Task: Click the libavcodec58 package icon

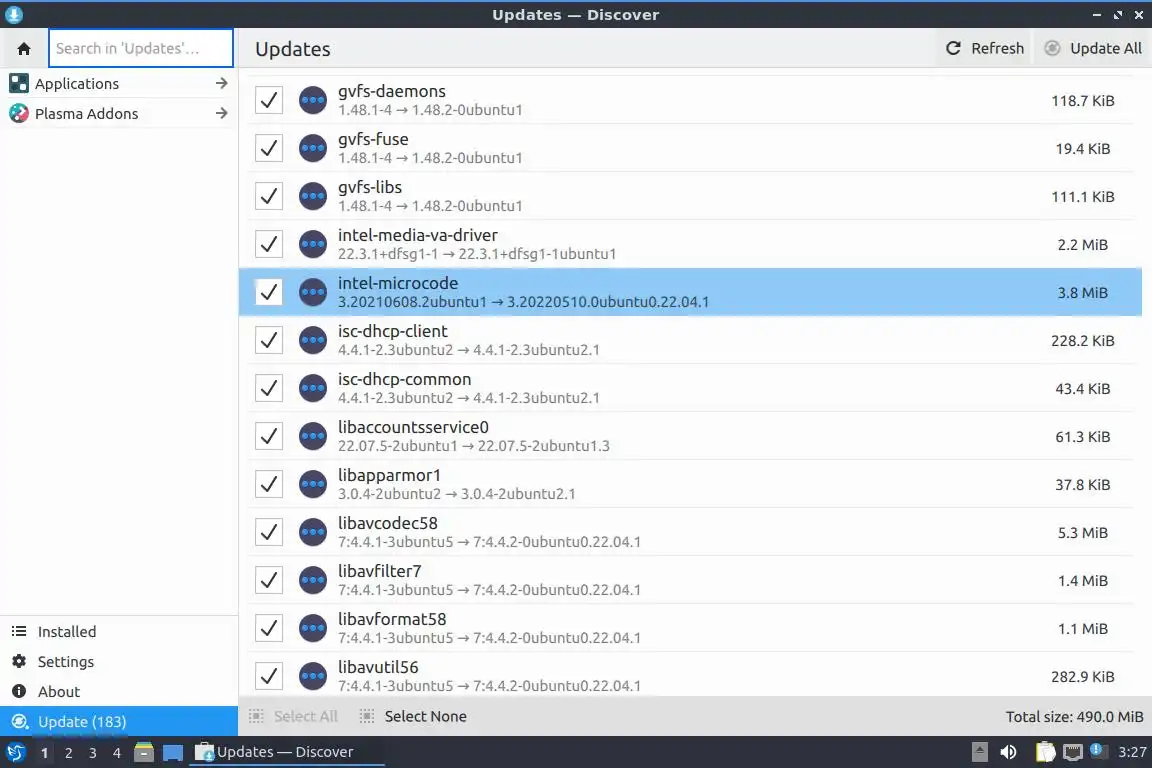Action: pyautogui.click(x=313, y=532)
